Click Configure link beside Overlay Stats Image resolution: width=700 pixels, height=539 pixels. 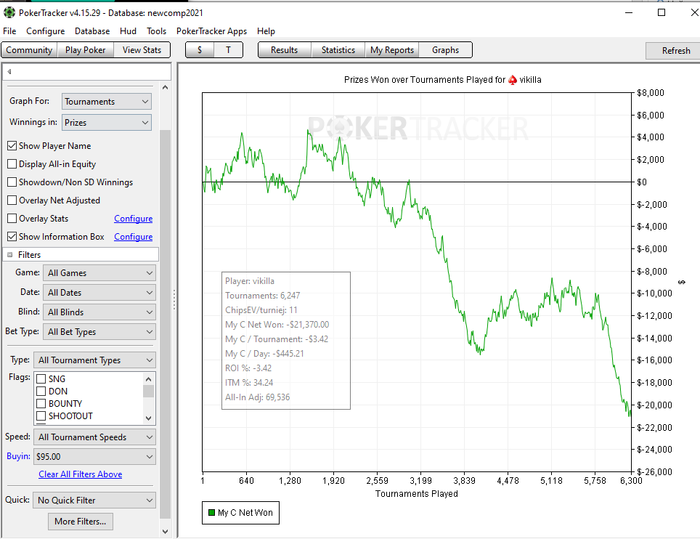click(x=133, y=218)
